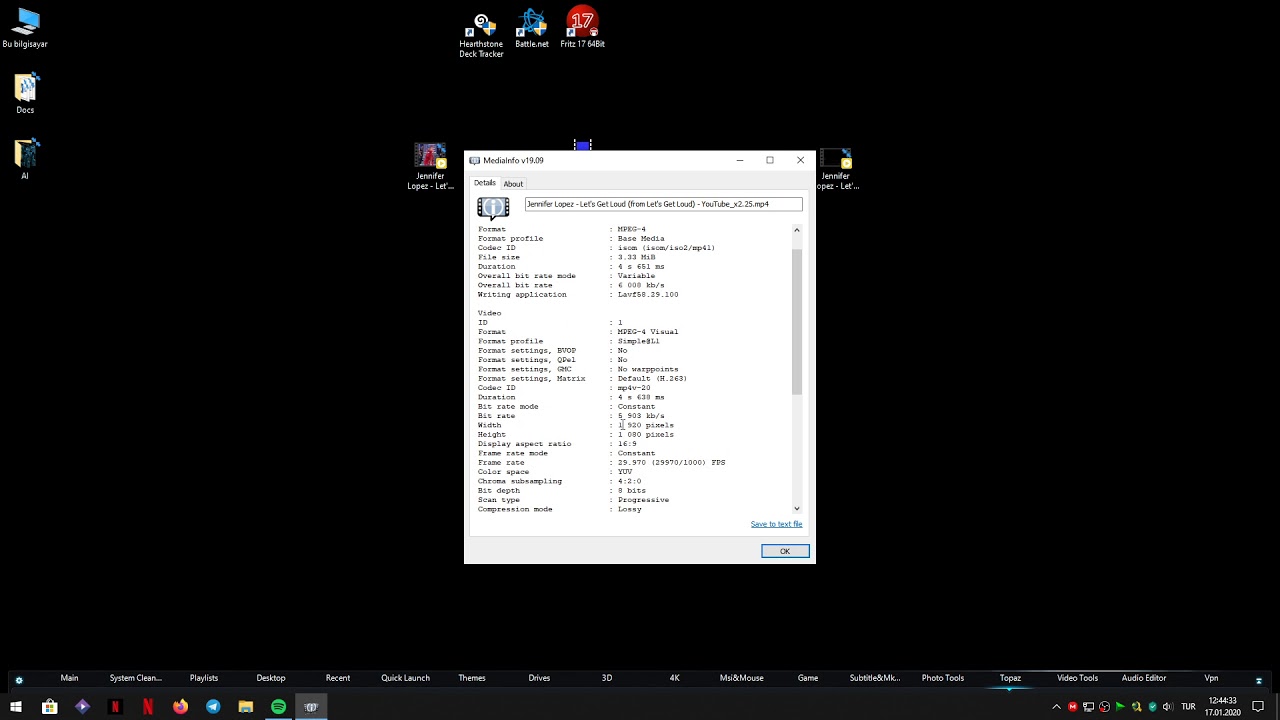Open the second Netflix taskbar icon
The image size is (1280, 720).
point(148,707)
